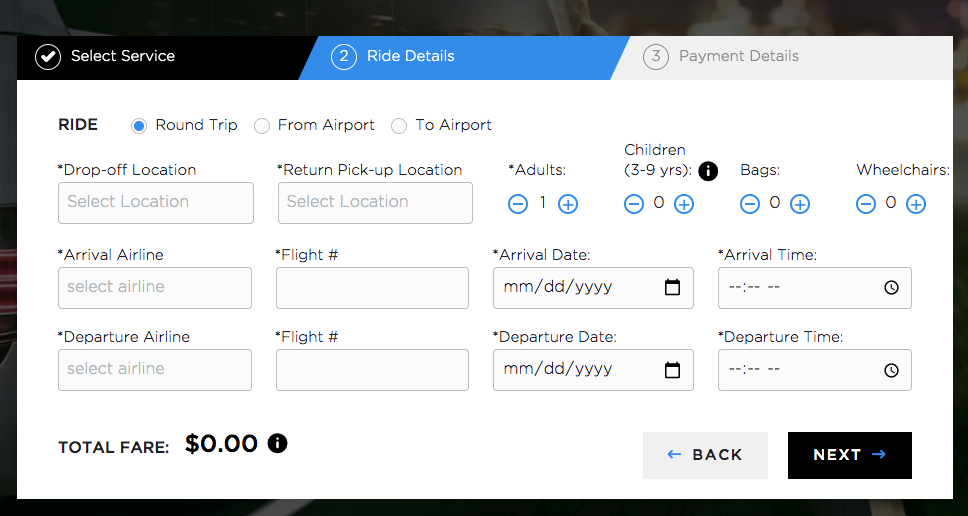Show Total Fare info tooltip
This screenshot has width=968, height=516.
278,443
